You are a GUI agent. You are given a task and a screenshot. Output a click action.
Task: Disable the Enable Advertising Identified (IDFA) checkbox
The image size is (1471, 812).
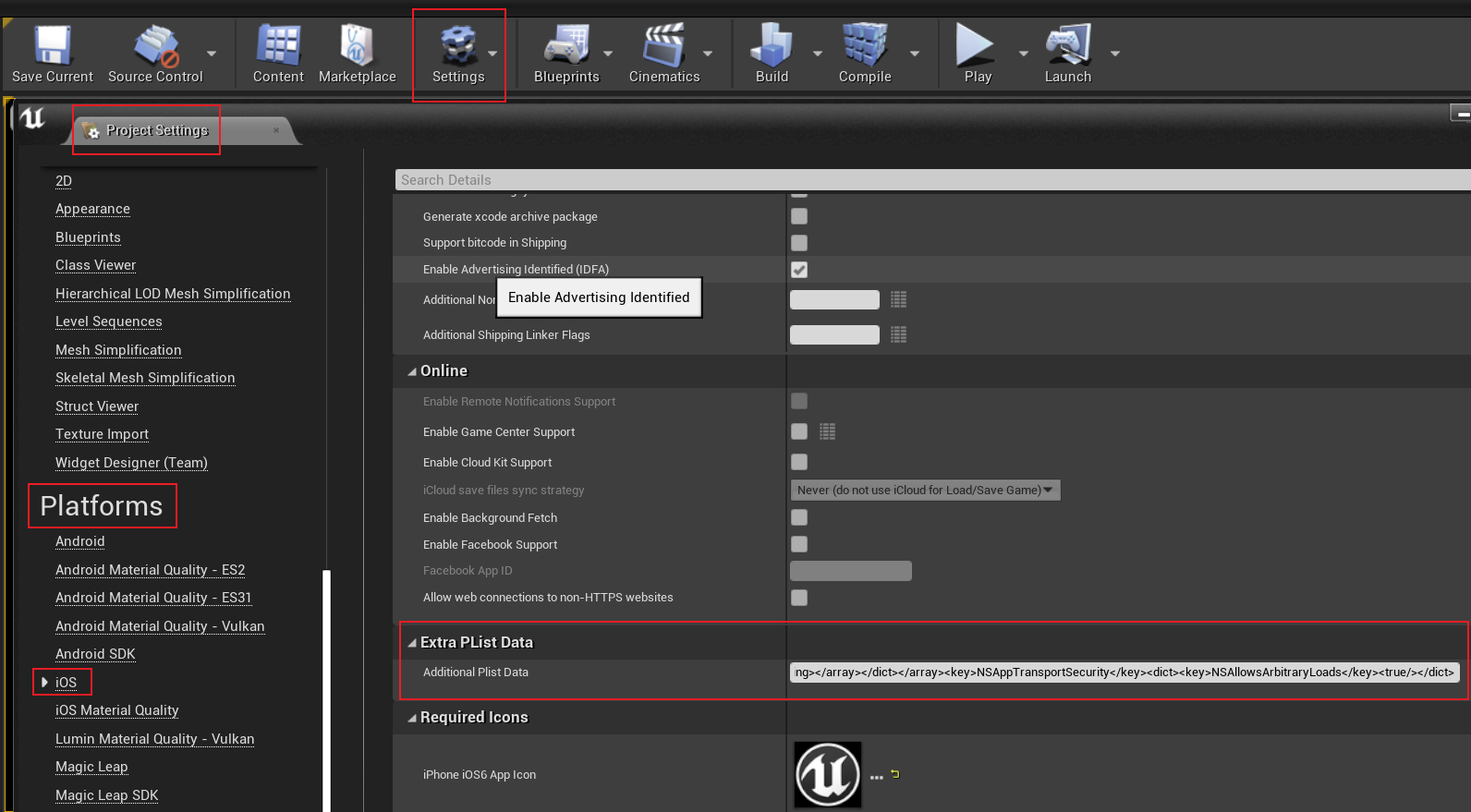pos(799,270)
